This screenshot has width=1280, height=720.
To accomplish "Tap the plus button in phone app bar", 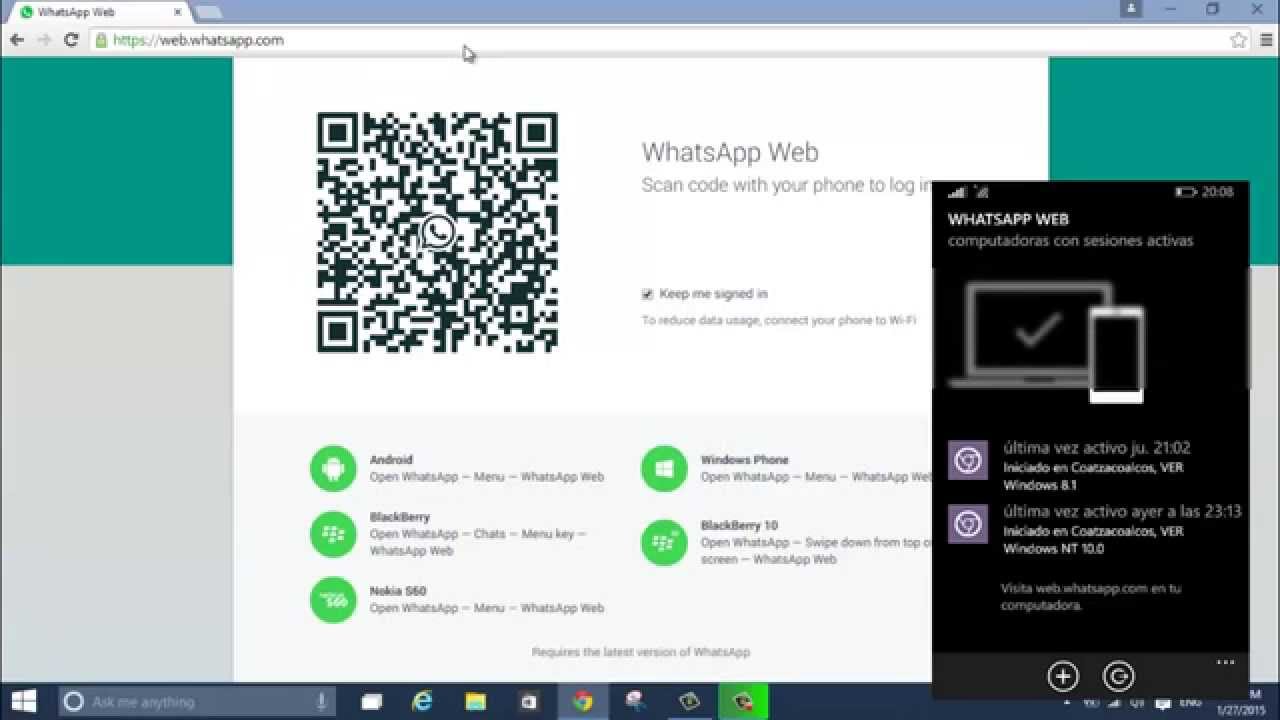I will tap(1063, 677).
